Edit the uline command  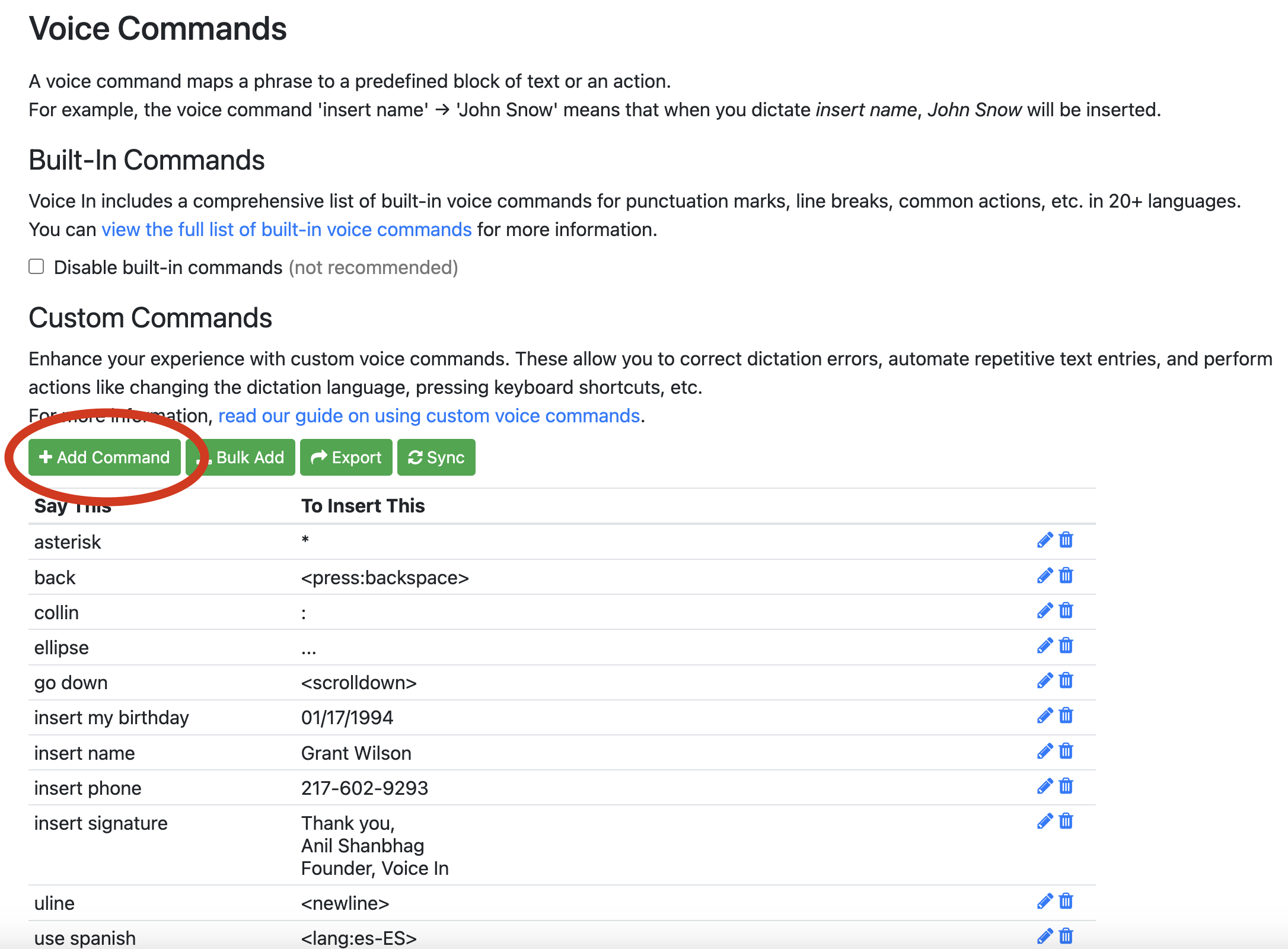point(1044,902)
